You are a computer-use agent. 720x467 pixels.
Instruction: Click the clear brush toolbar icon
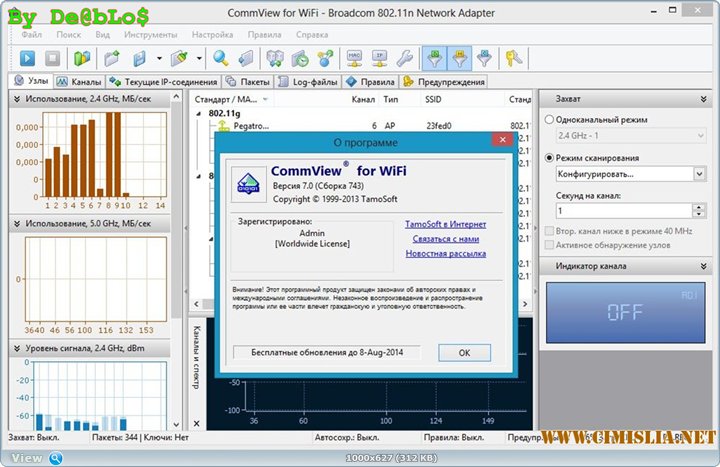point(179,58)
